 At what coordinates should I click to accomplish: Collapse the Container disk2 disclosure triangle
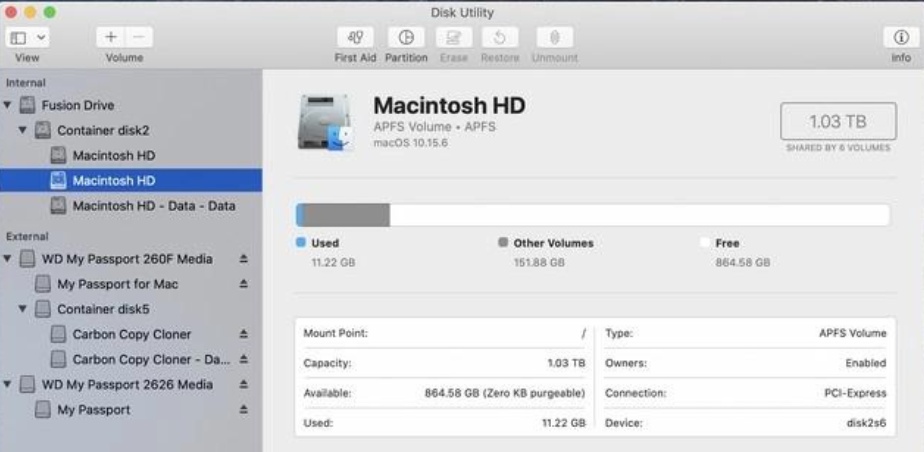(x=23, y=130)
